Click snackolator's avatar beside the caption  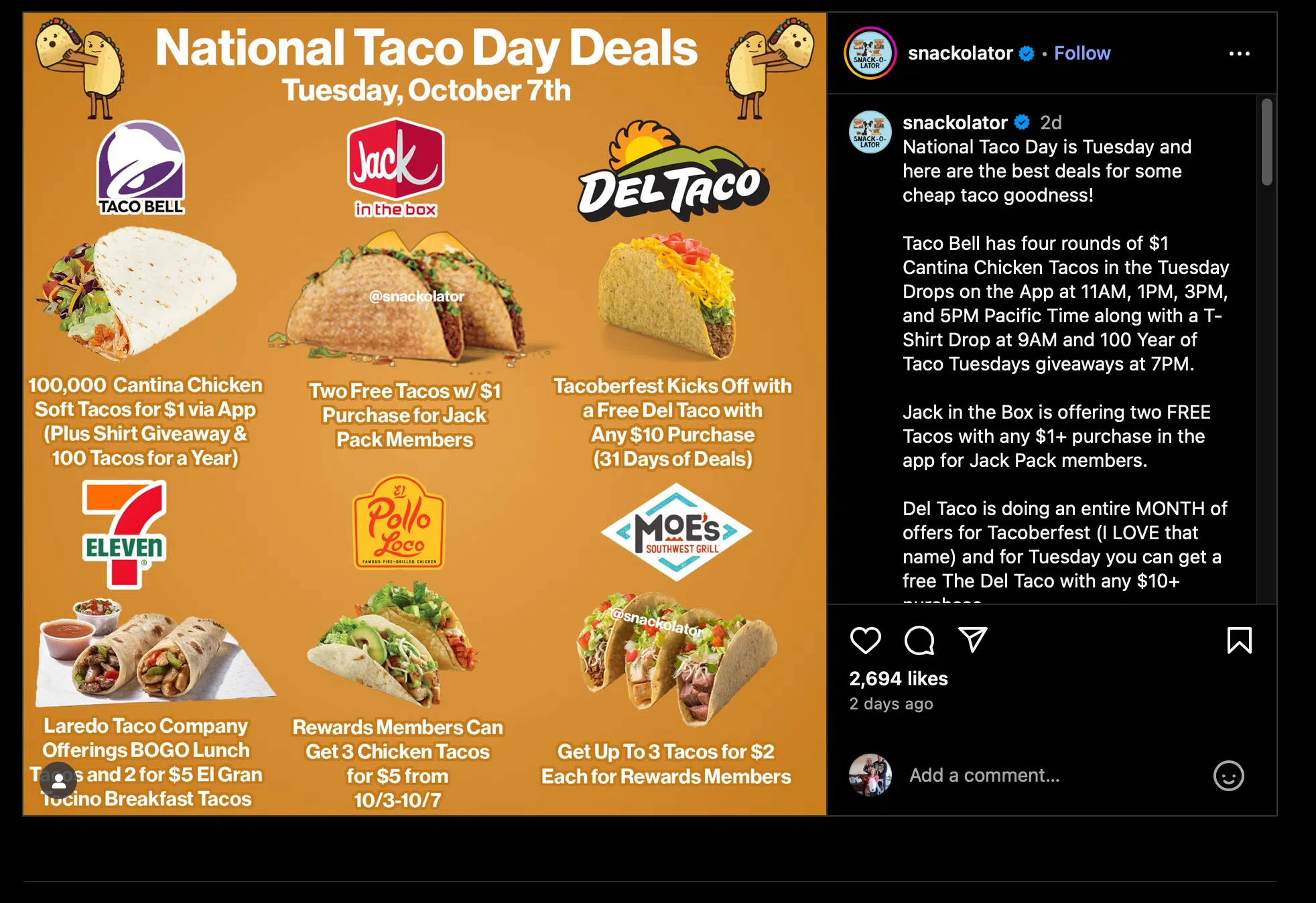870,132
